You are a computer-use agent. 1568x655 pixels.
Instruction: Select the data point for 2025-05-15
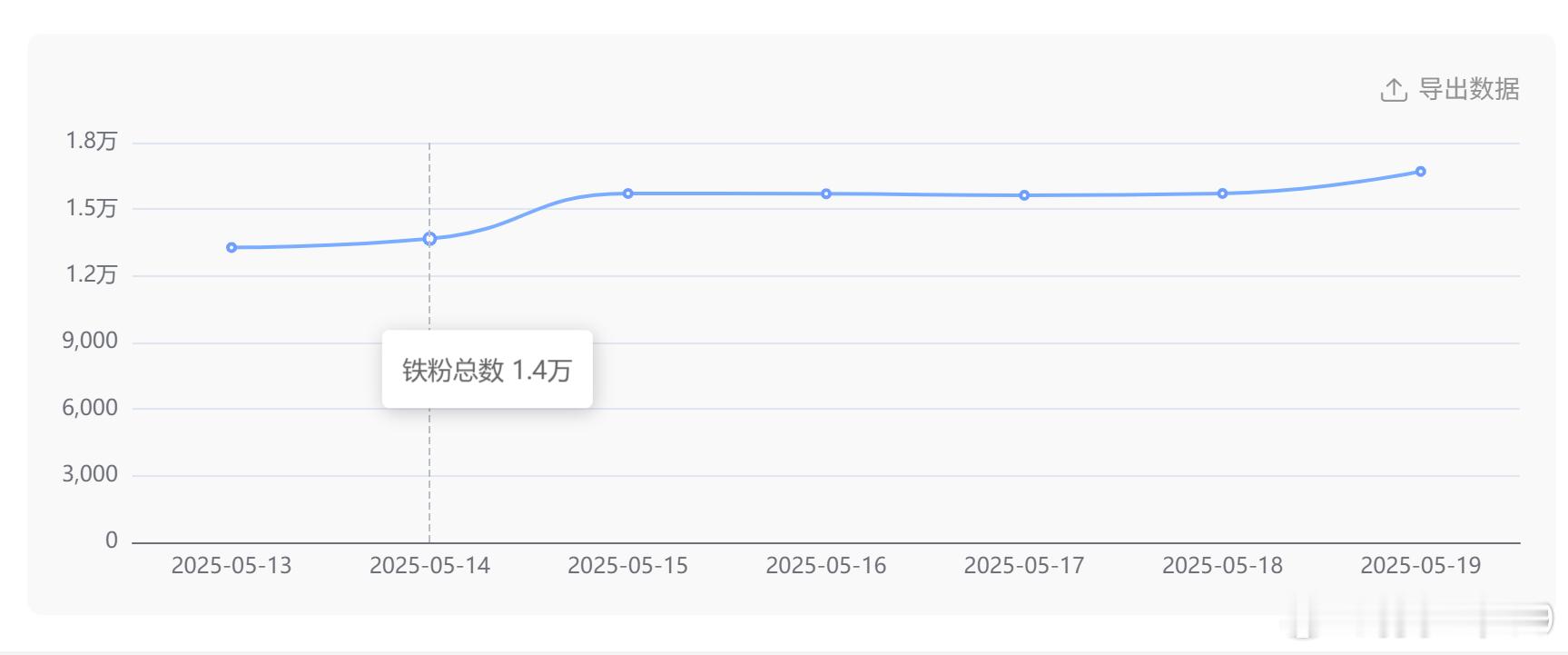pos(627,194)
